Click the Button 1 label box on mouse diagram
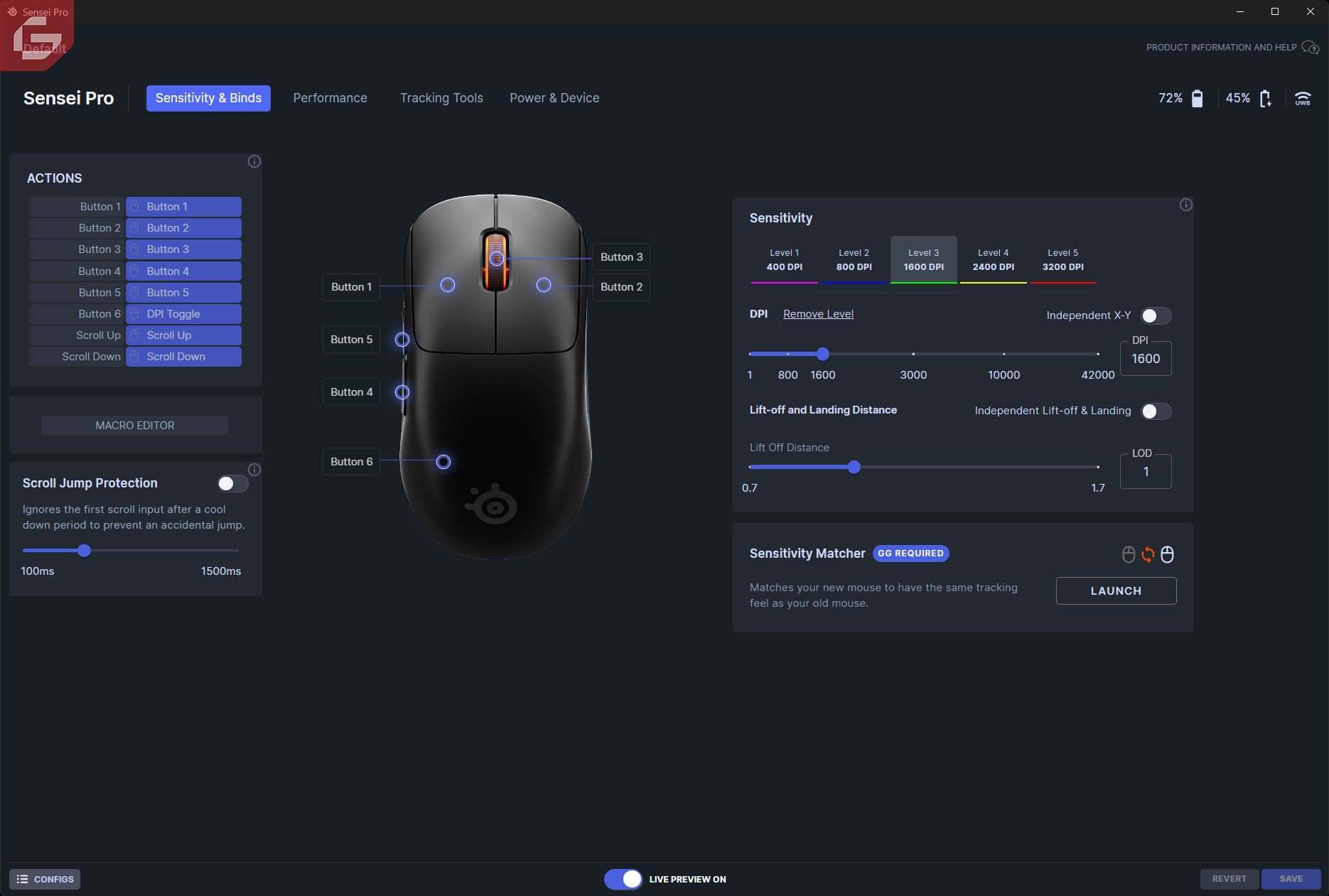The image size is (1329, 896). coord(351,287)
